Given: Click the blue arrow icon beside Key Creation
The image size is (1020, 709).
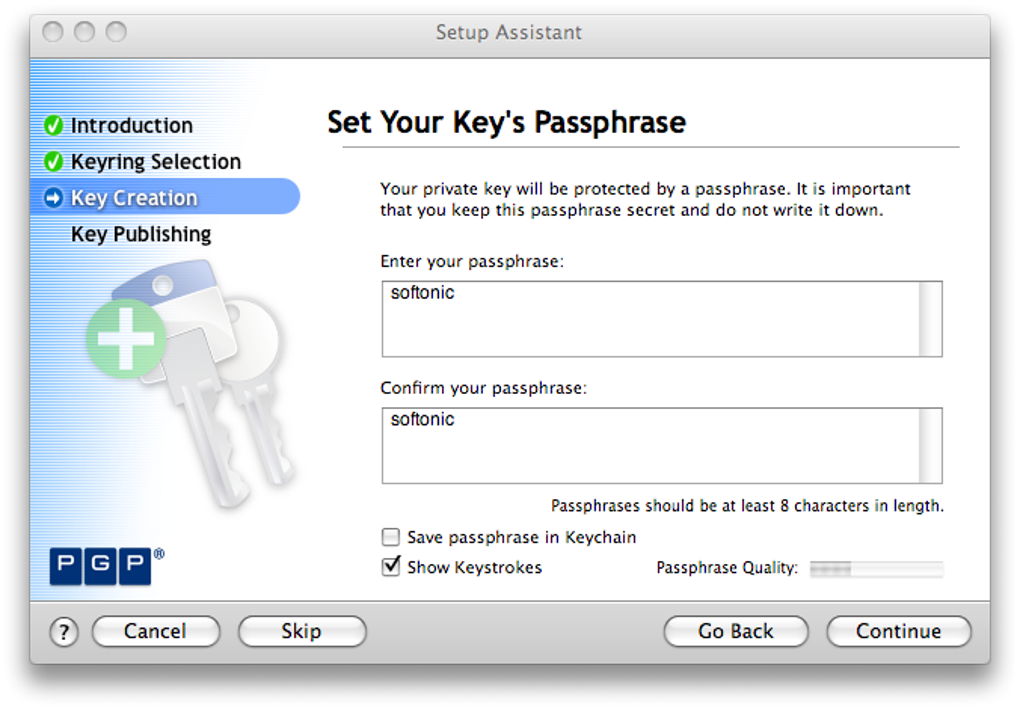Looking at the screenshot, I should pos(53,198).
